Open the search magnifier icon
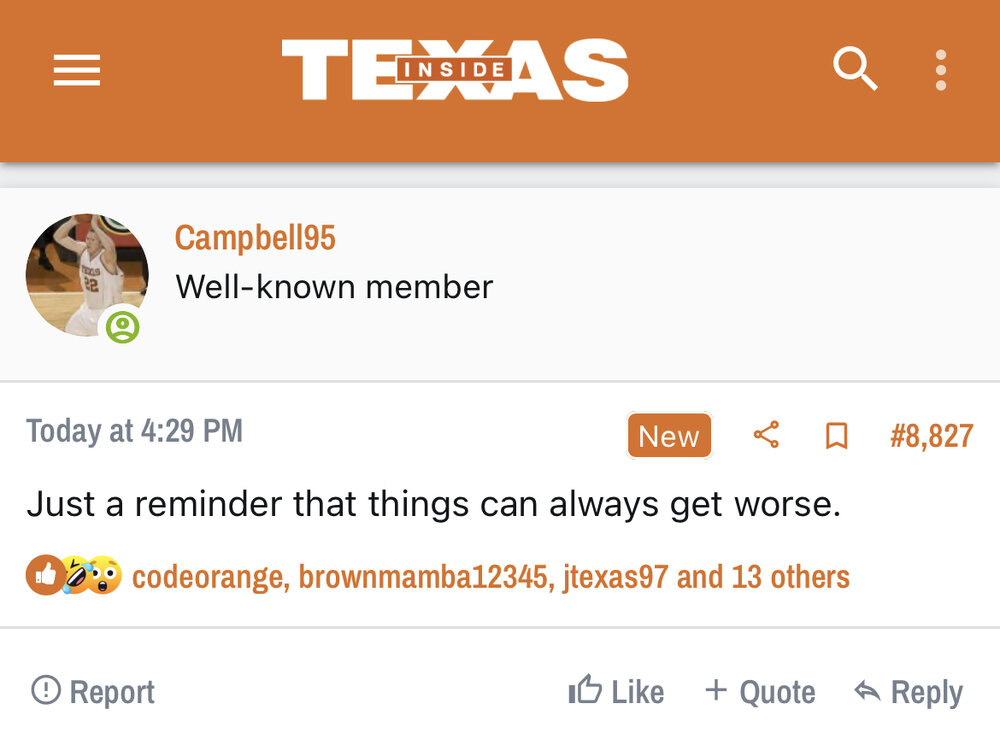The image size is (1000, 739). 855,70
